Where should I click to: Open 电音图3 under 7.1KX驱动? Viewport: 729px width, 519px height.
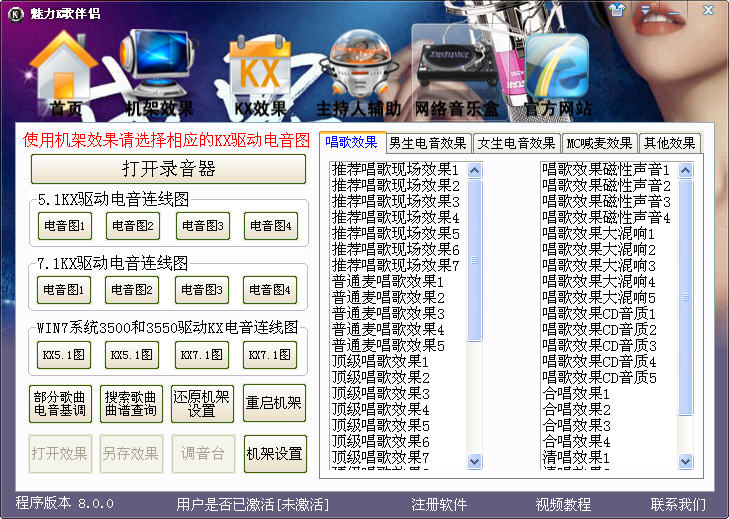(x=202, y=290)
